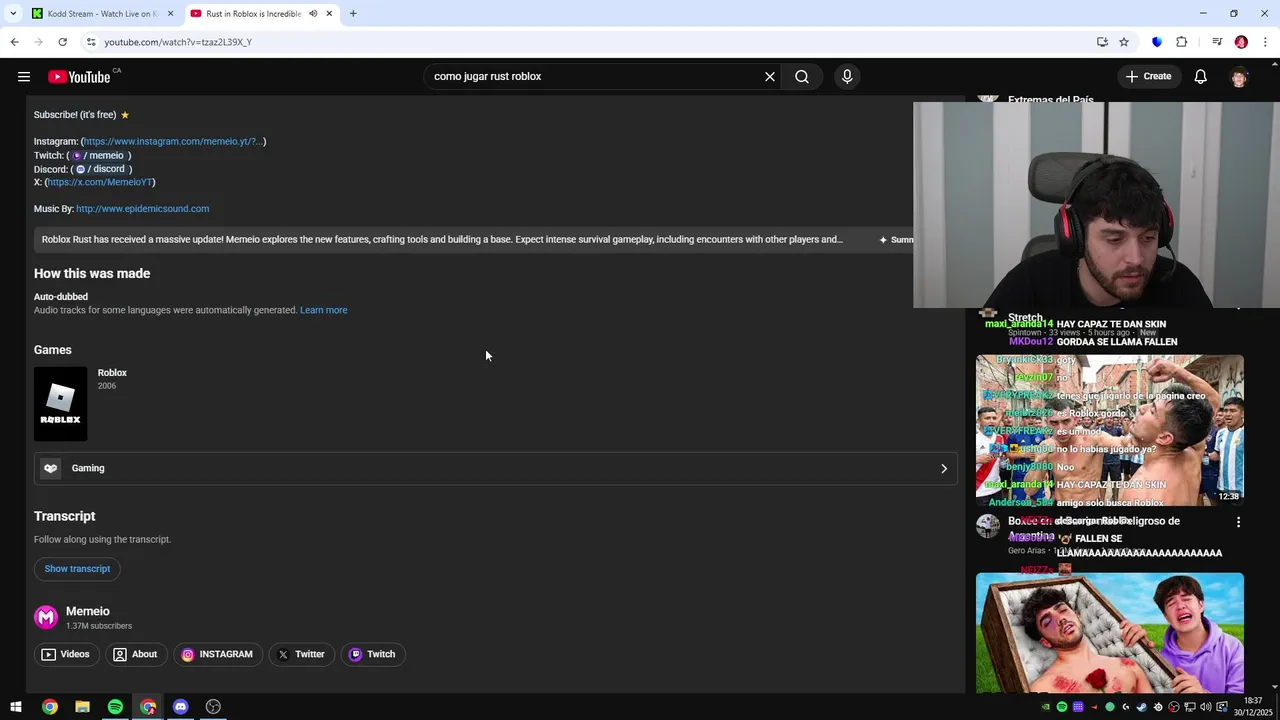Open the x.com MemeioYT link
Screen dimensions: 1280x720
pyautogui.click(x=100, y=183)
